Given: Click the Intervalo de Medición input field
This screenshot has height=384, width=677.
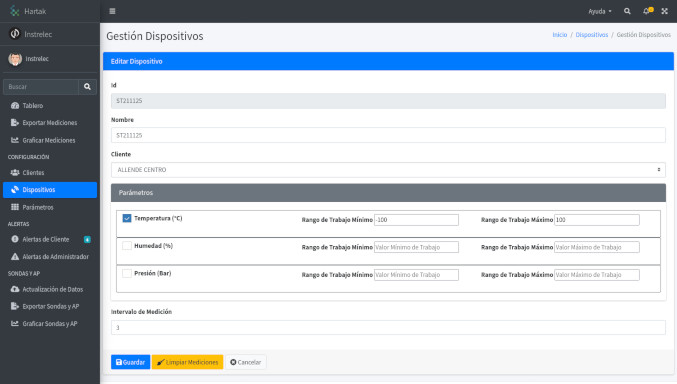Looking at the screenshot, I should pos(388,327).
